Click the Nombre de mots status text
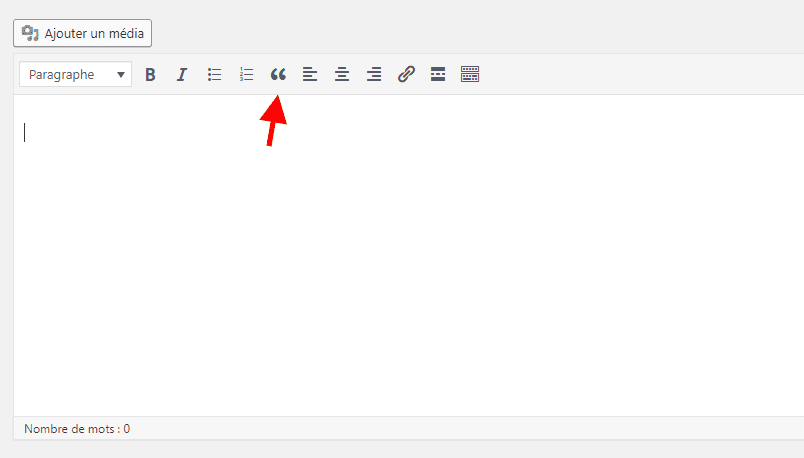The height and width of the screenshot is (458, 804). pyautogui.click(x=77, y=429)
